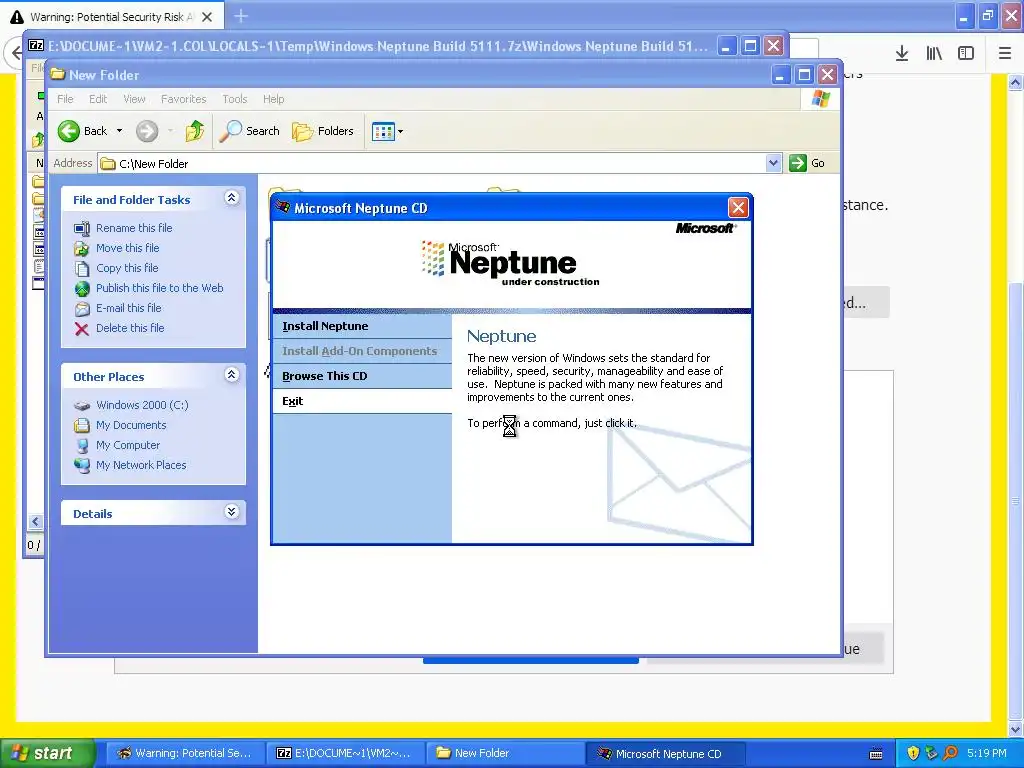Viewport: 1024px width, 768px height.
Task: Click the Windows Start button
Action: tap(47, 753)
